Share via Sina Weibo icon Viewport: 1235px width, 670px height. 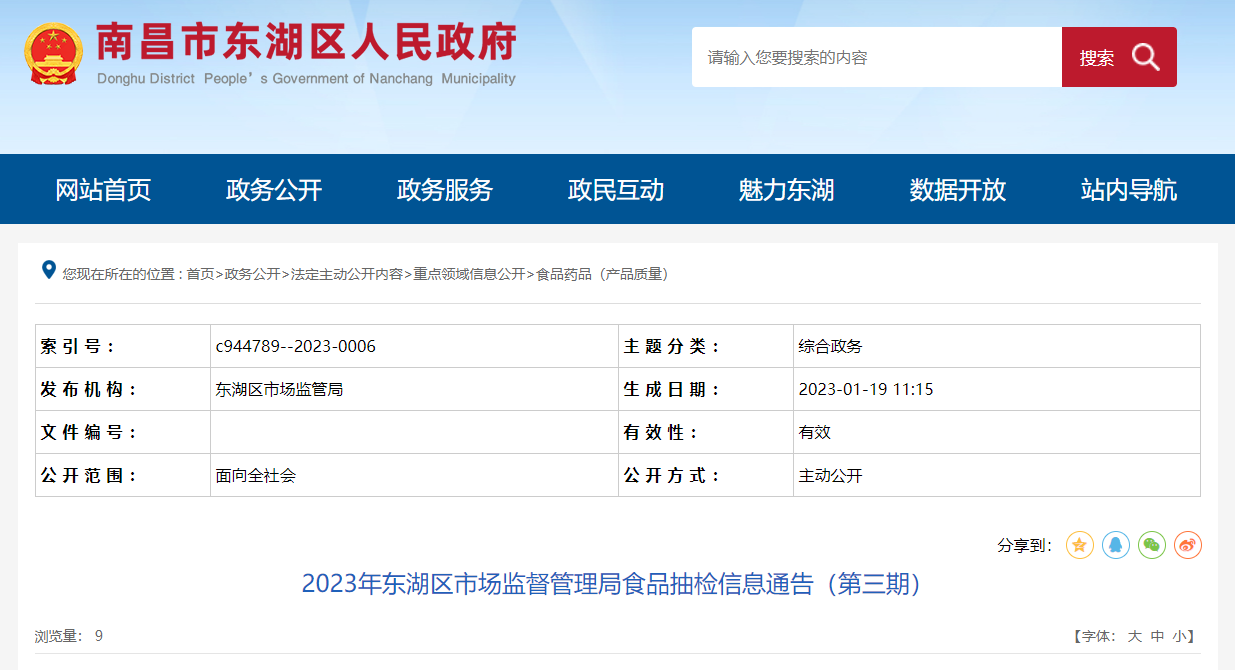tap(1187, 545)
